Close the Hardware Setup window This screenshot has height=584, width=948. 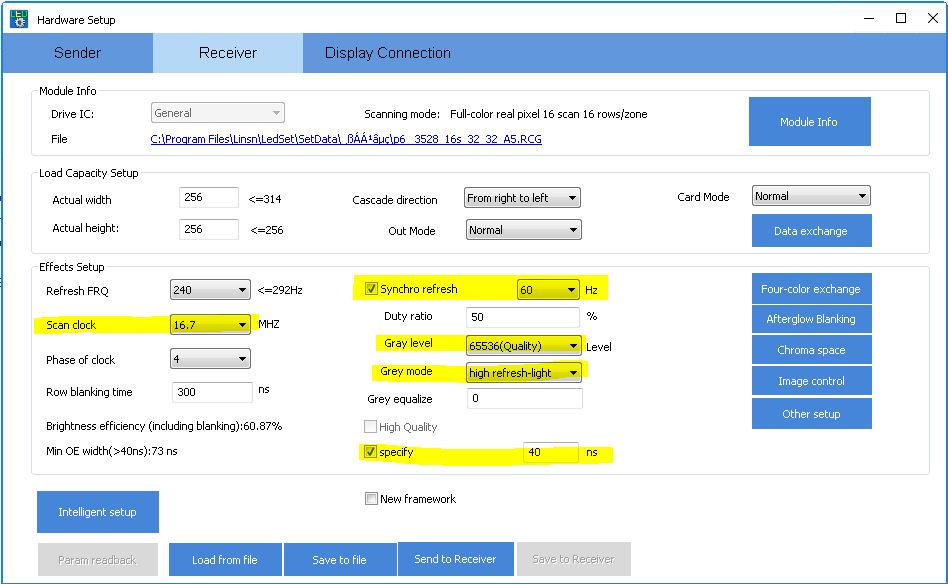pyautogui.click(x=929, y=18)
